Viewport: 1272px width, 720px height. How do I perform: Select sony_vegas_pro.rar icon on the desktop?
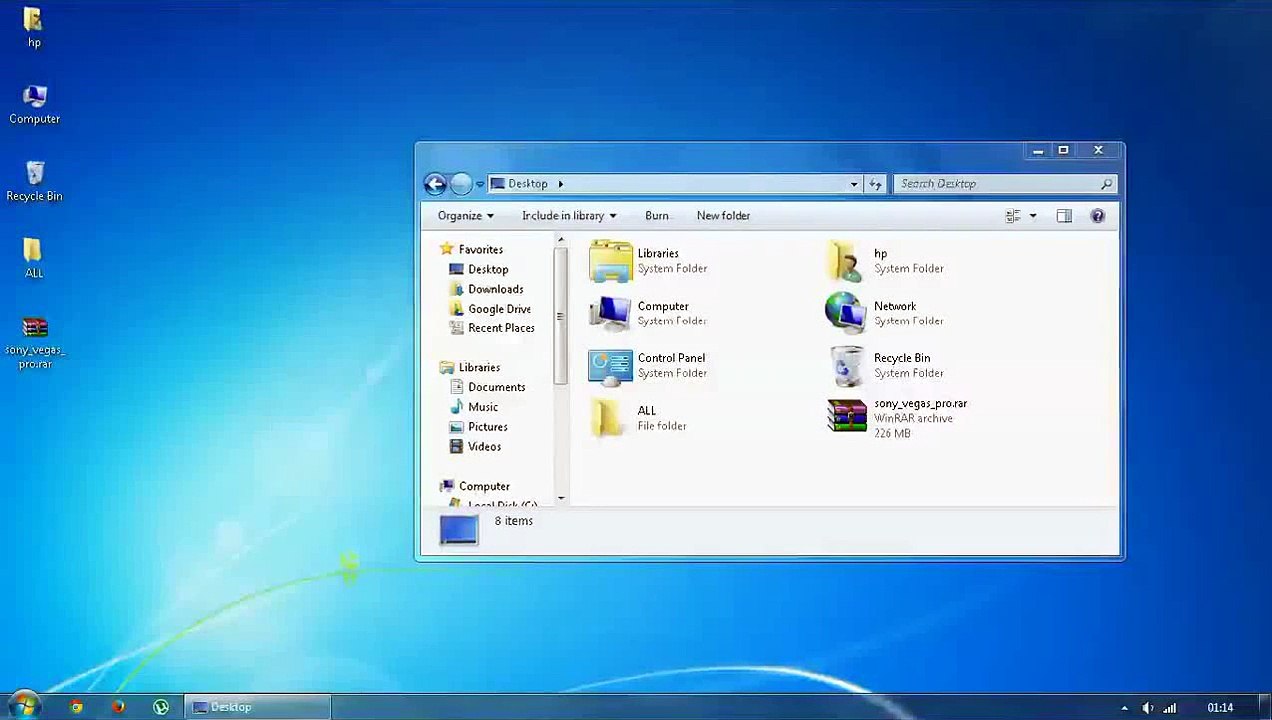click(35, 343)
